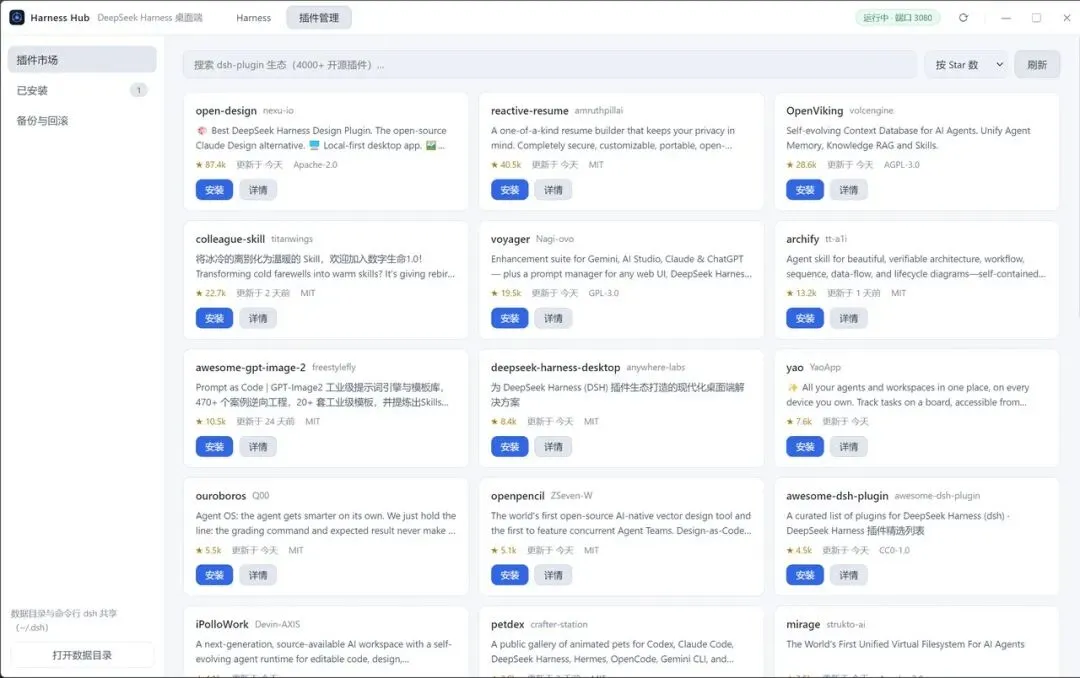Click the 28.6k star rating on OpenViking
The height and width of the screenshot is (678, 1080).
pos(802,165)
